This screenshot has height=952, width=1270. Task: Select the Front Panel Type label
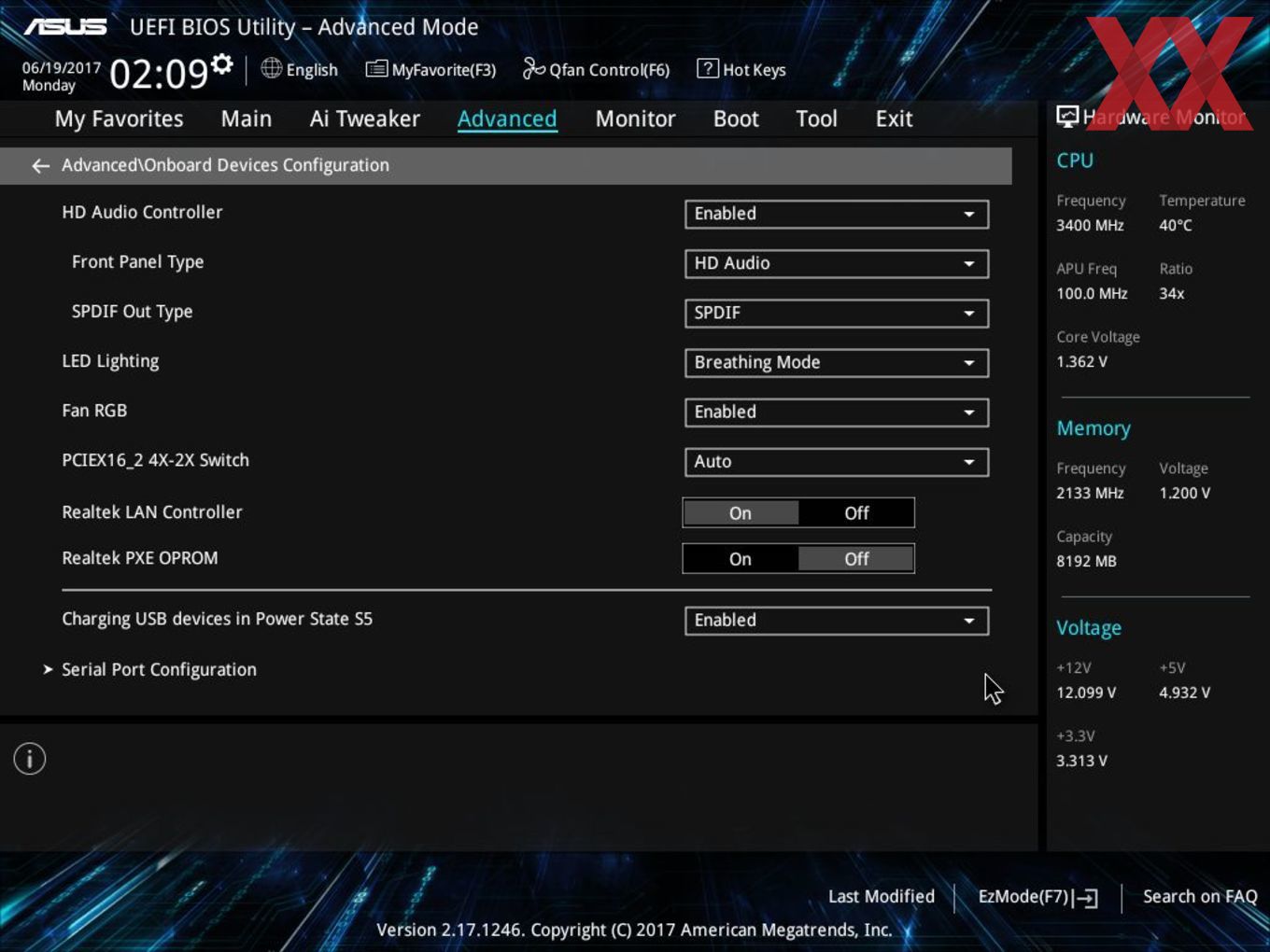pos(137,262)
